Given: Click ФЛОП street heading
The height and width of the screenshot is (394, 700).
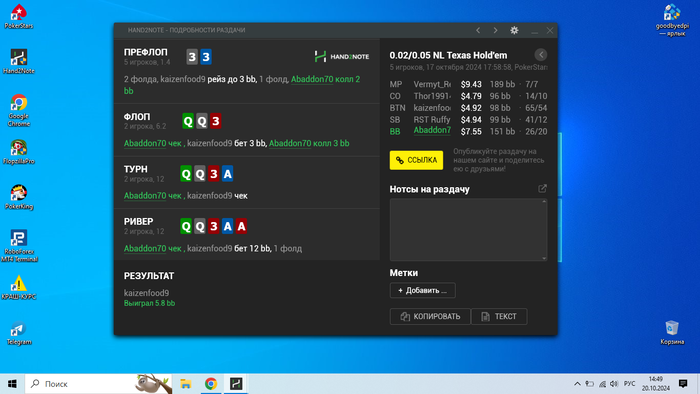Looking at the screenshot, I should pyautogui.click(x=137, y=117).
